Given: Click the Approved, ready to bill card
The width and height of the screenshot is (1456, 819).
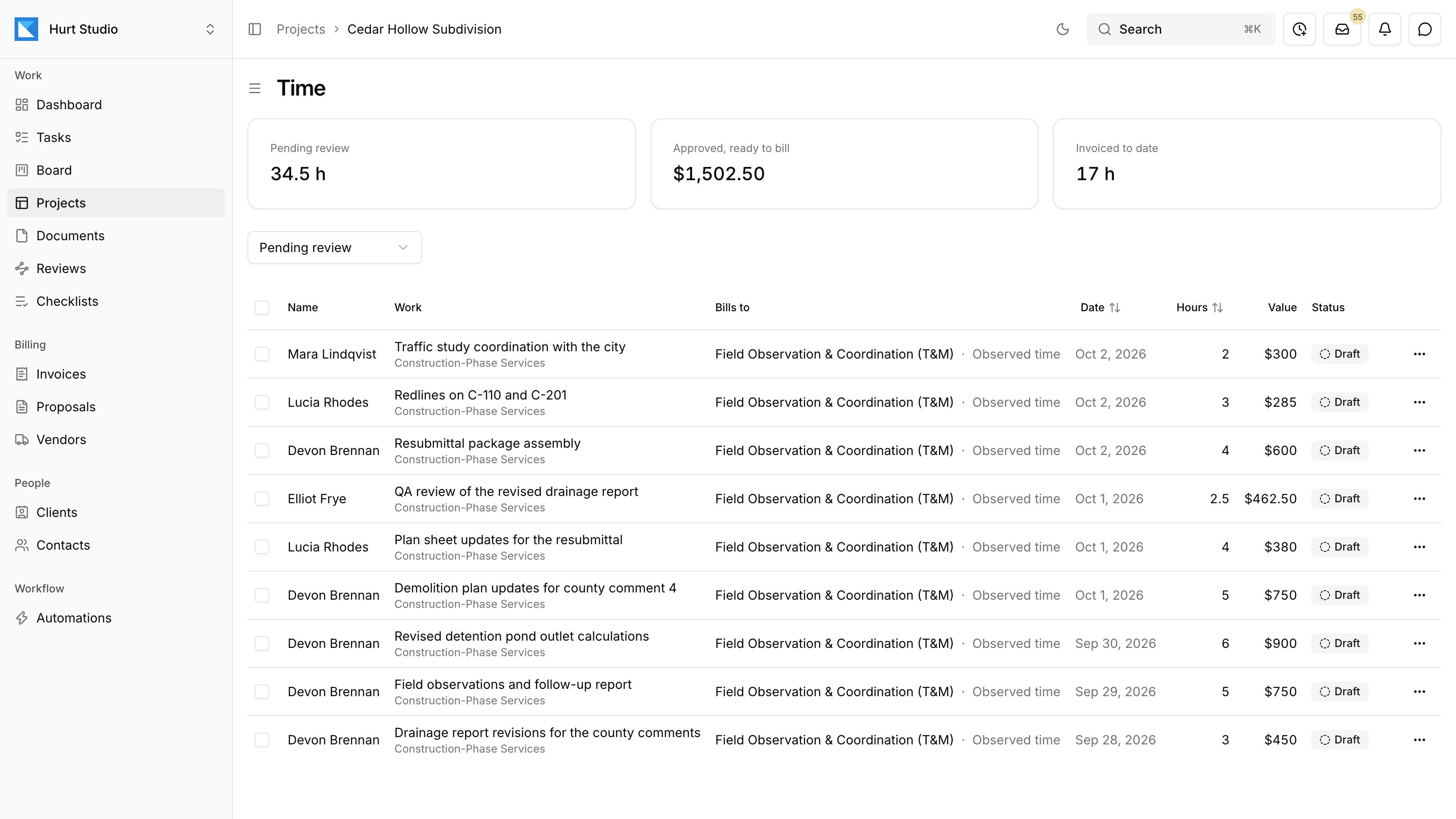Looking at the screenshot, I should click(x=844, y=164).
